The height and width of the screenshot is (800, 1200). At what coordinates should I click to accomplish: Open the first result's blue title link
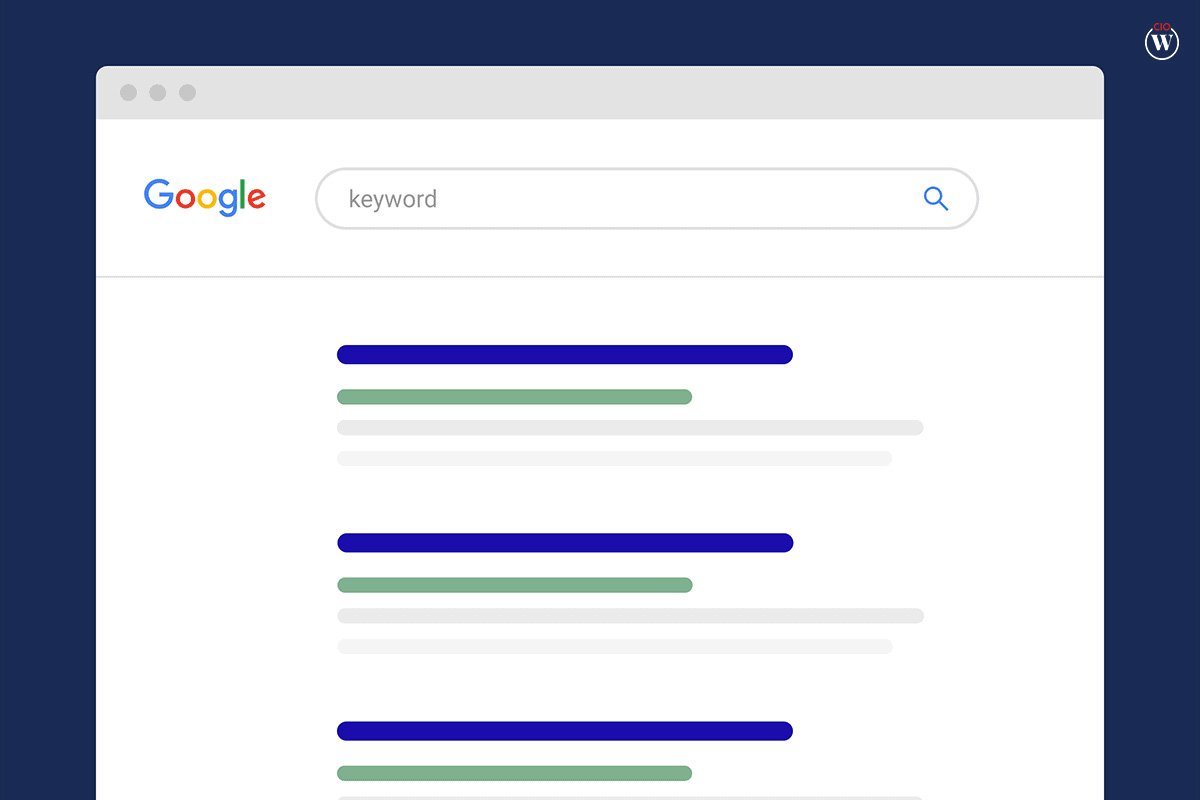point(565,354)
